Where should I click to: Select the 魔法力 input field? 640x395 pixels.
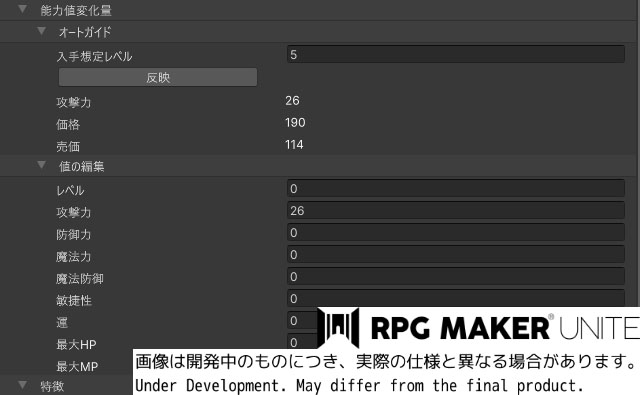click(x=456, y=255)
